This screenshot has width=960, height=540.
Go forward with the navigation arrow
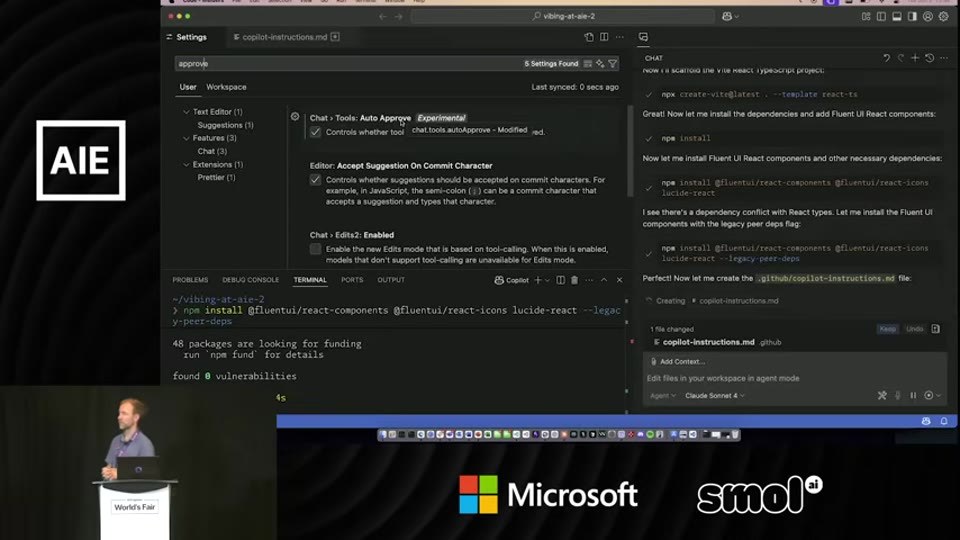tap(399, 17)
